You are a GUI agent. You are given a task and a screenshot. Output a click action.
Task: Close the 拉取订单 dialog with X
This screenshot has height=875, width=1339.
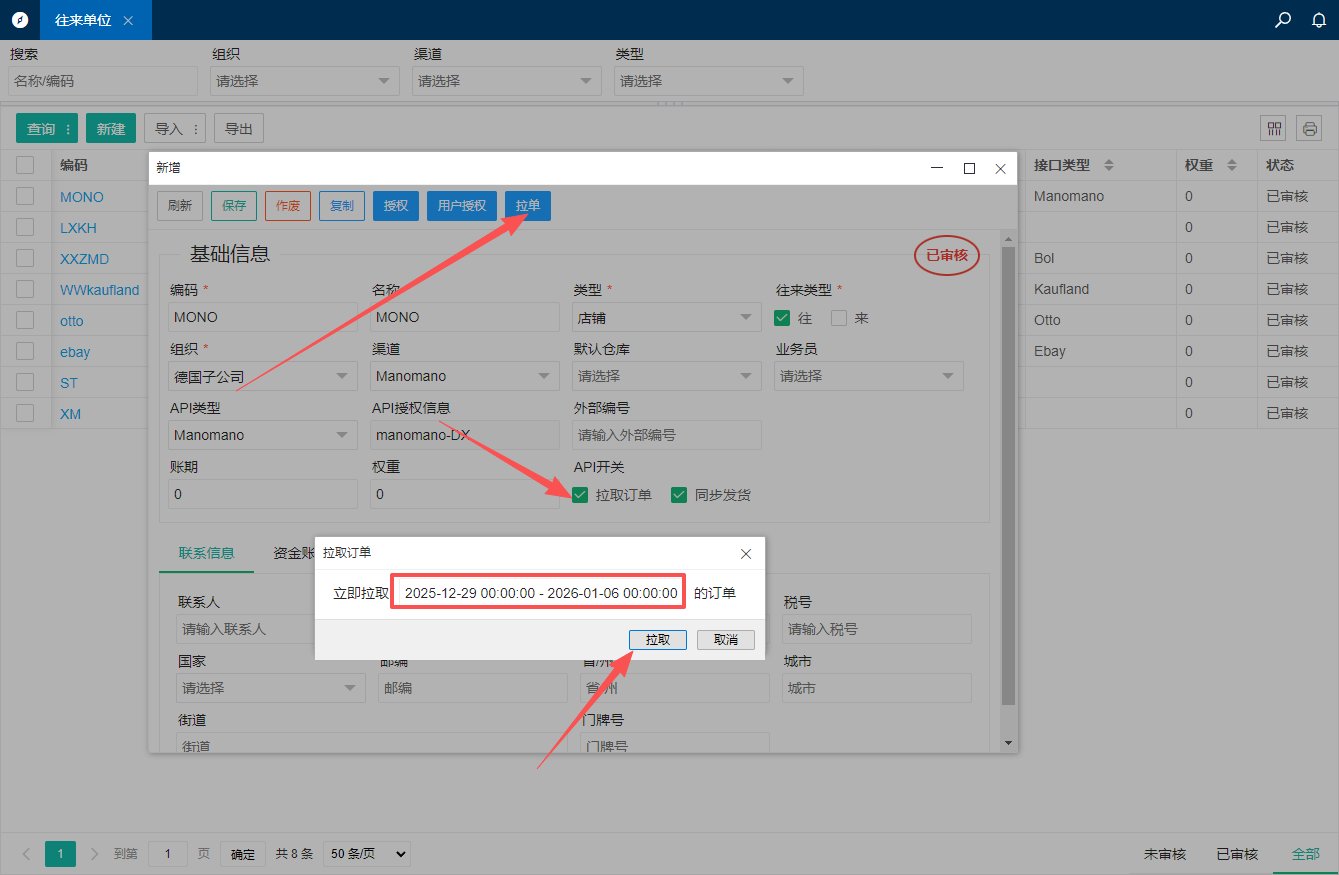pos(745,553)
